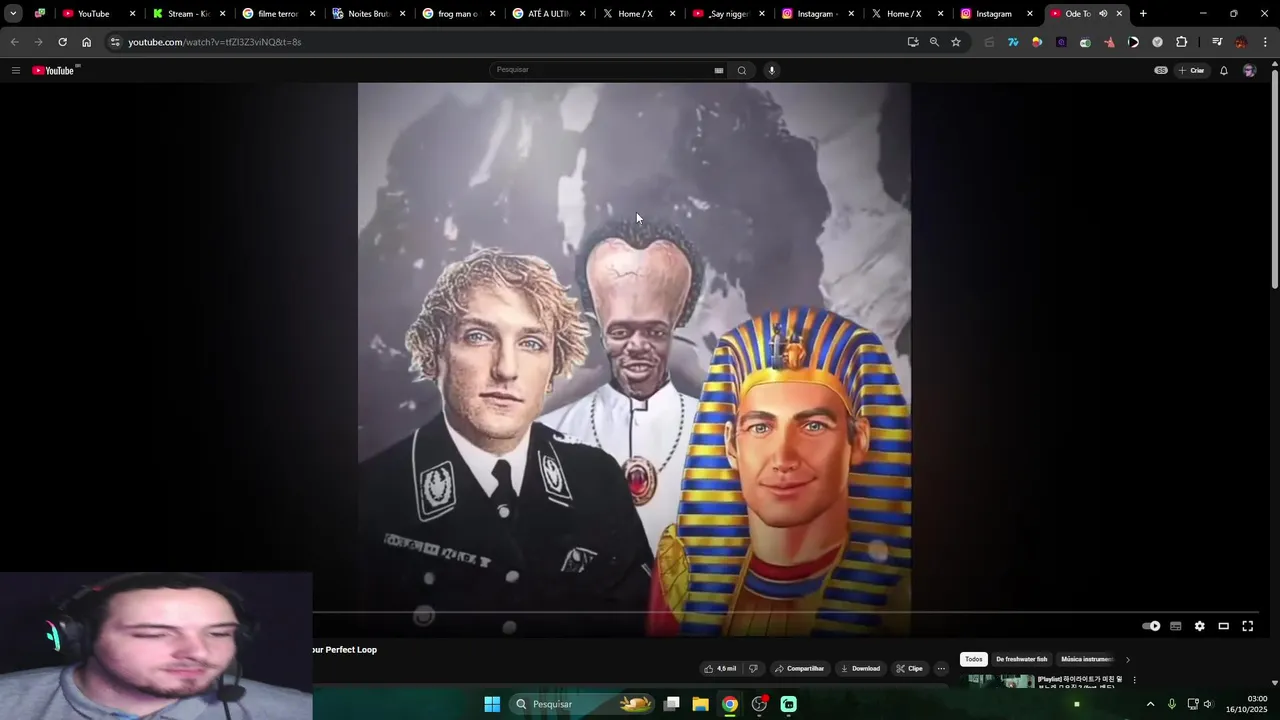Open options menu for the Playlist recommendation
The width and height of the screenshot is (1280, 720).
click(1134, 680)
